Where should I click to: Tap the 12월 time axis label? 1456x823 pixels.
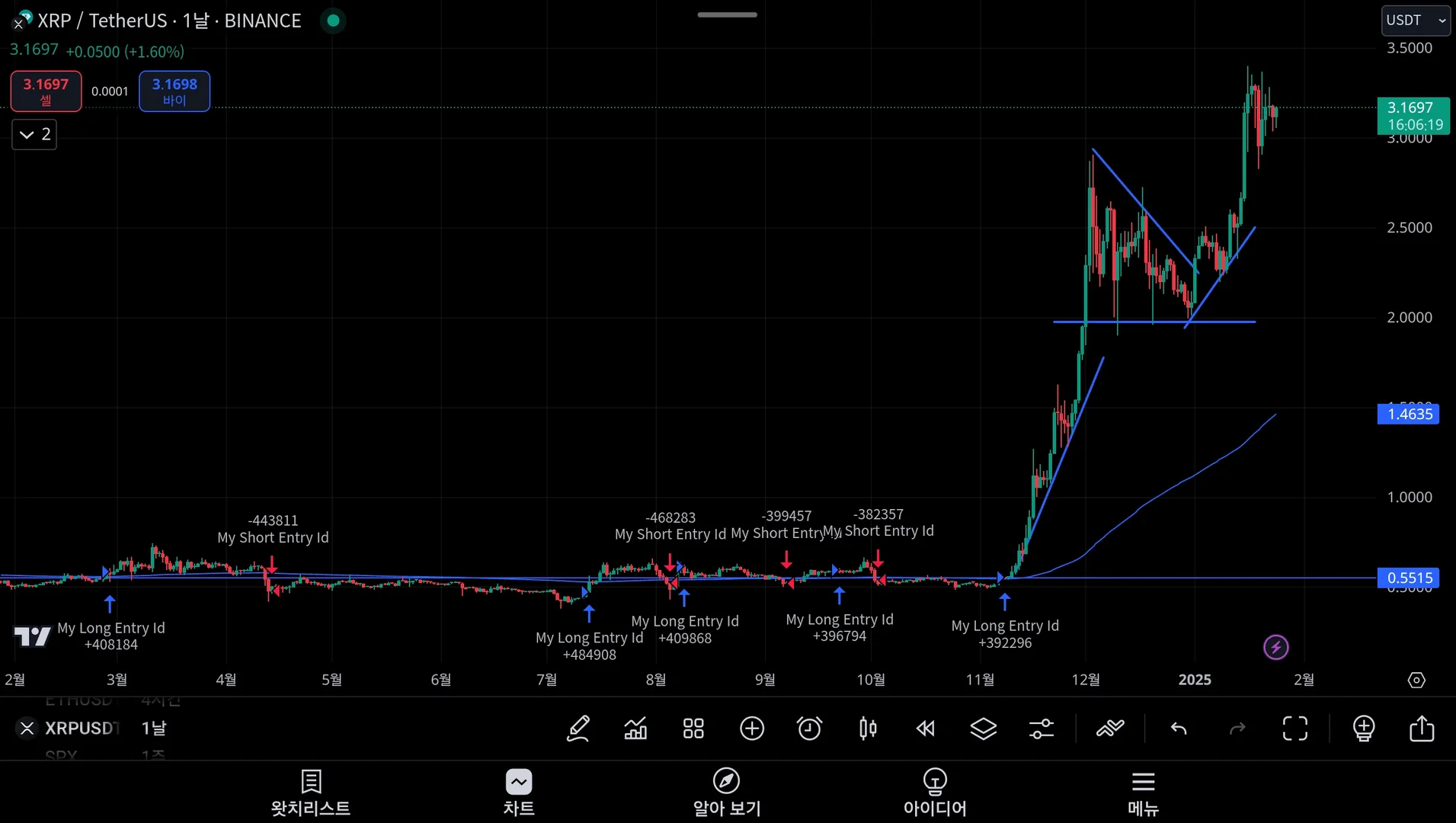pyautogui.click(x=1086, y=680)
